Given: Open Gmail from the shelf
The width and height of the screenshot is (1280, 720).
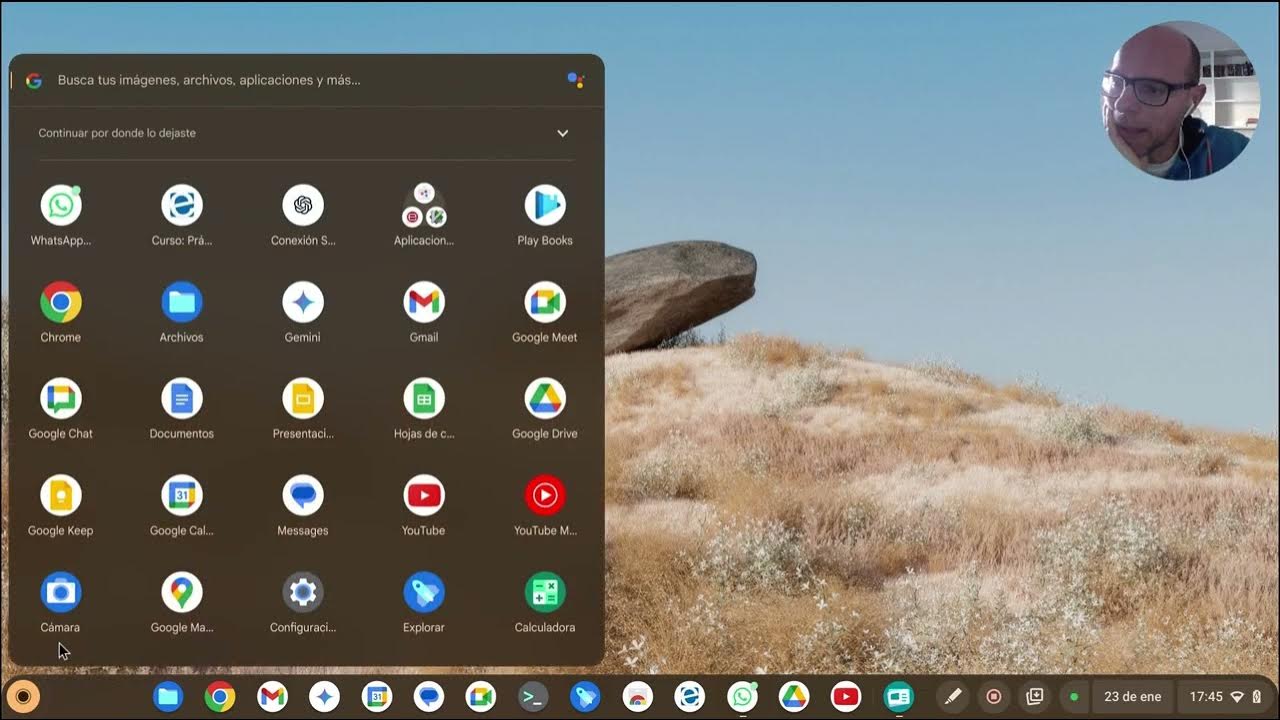Looking at the screenshot, I should coord(272,696).
